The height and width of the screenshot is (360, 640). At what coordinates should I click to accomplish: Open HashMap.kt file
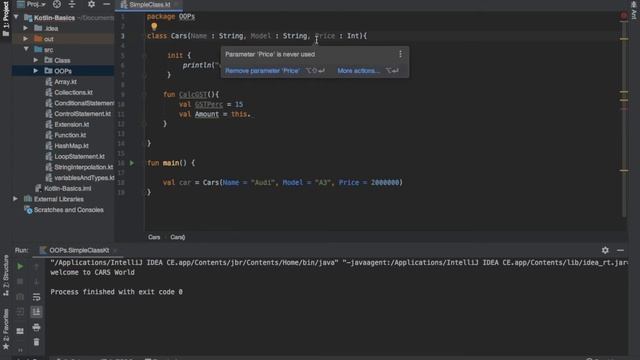[x=71, y=145]
